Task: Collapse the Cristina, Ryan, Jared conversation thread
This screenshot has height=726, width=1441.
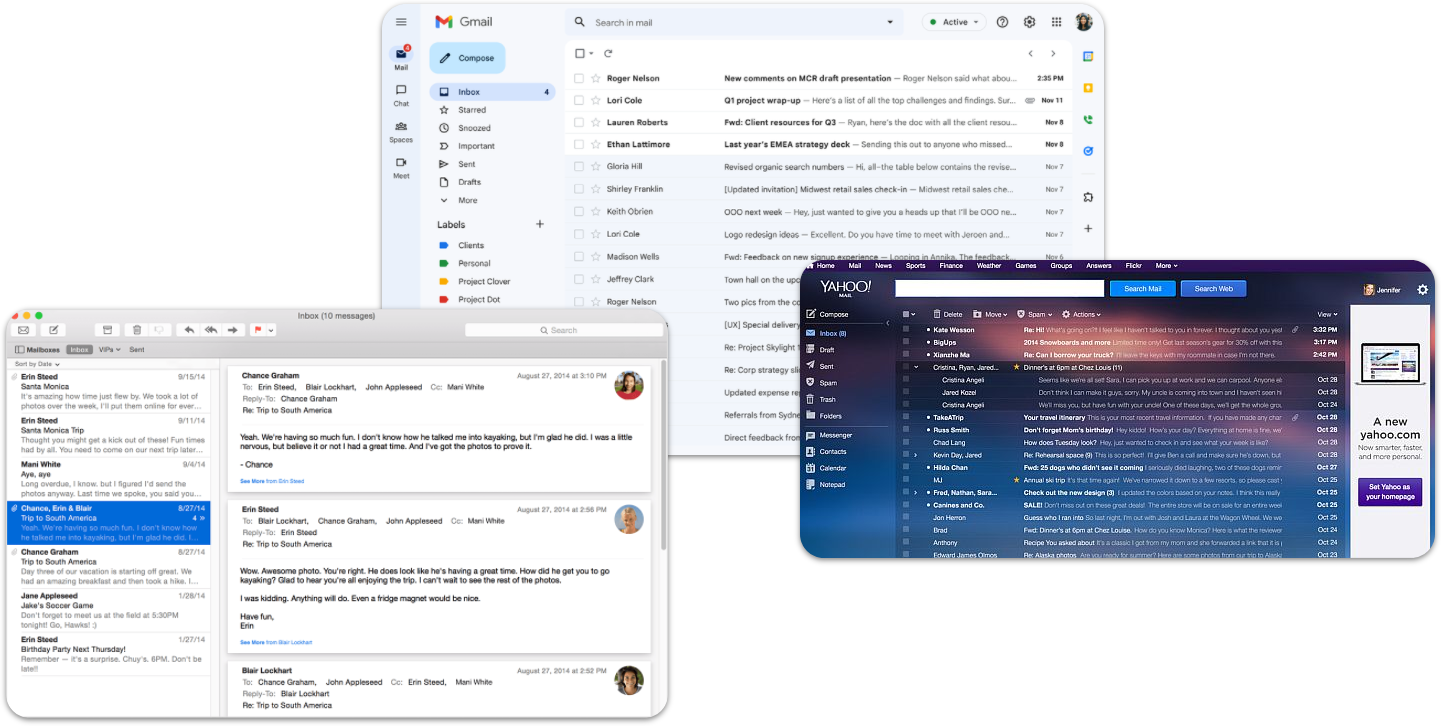Action: click(915, 367)
